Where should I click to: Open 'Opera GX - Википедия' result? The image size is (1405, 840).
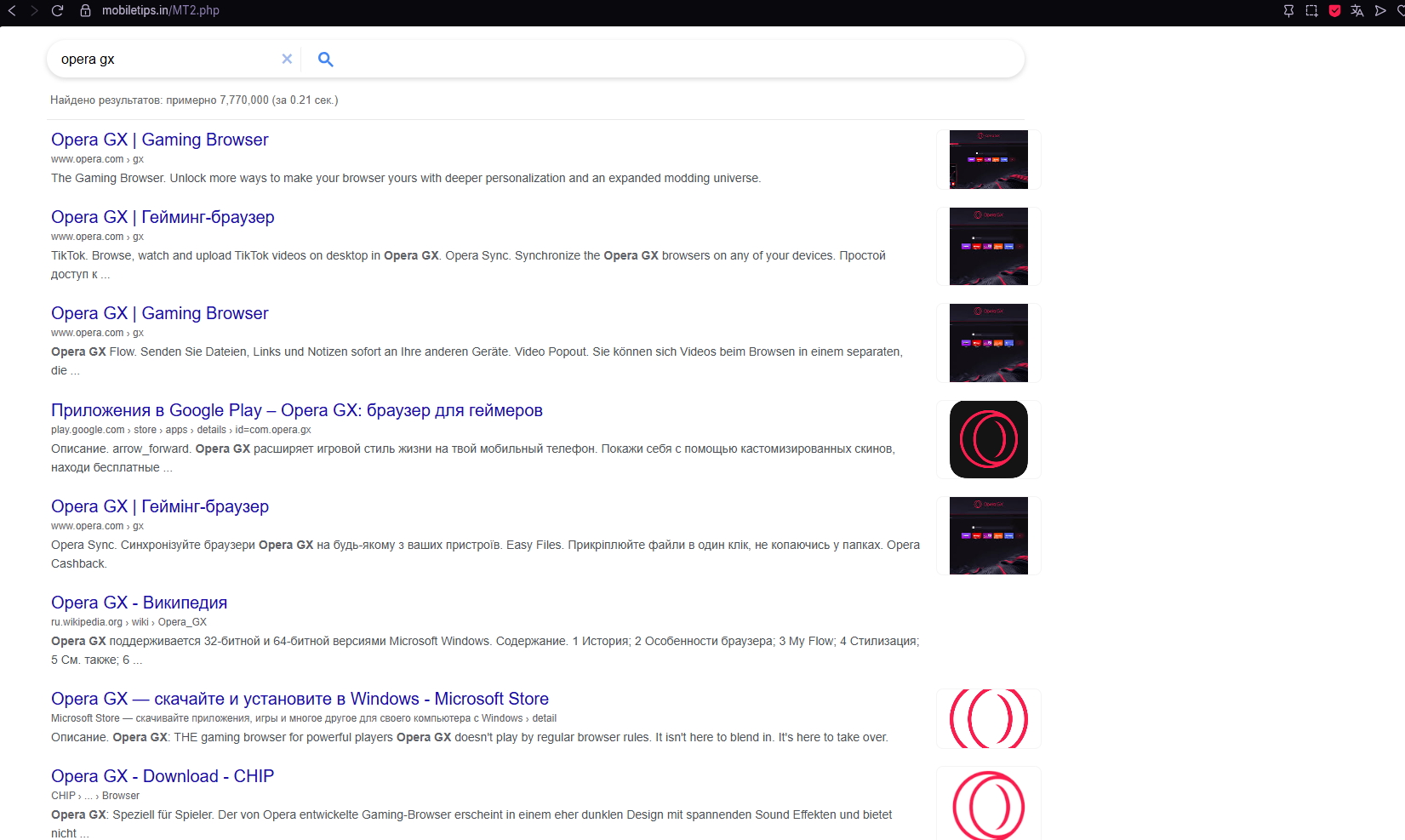pos(139,603)
